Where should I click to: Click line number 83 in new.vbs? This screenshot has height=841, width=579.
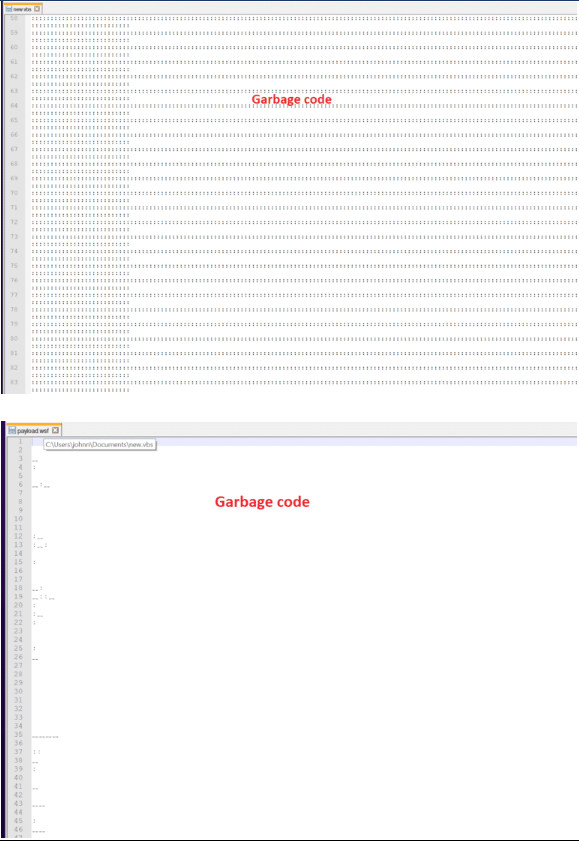14,382
